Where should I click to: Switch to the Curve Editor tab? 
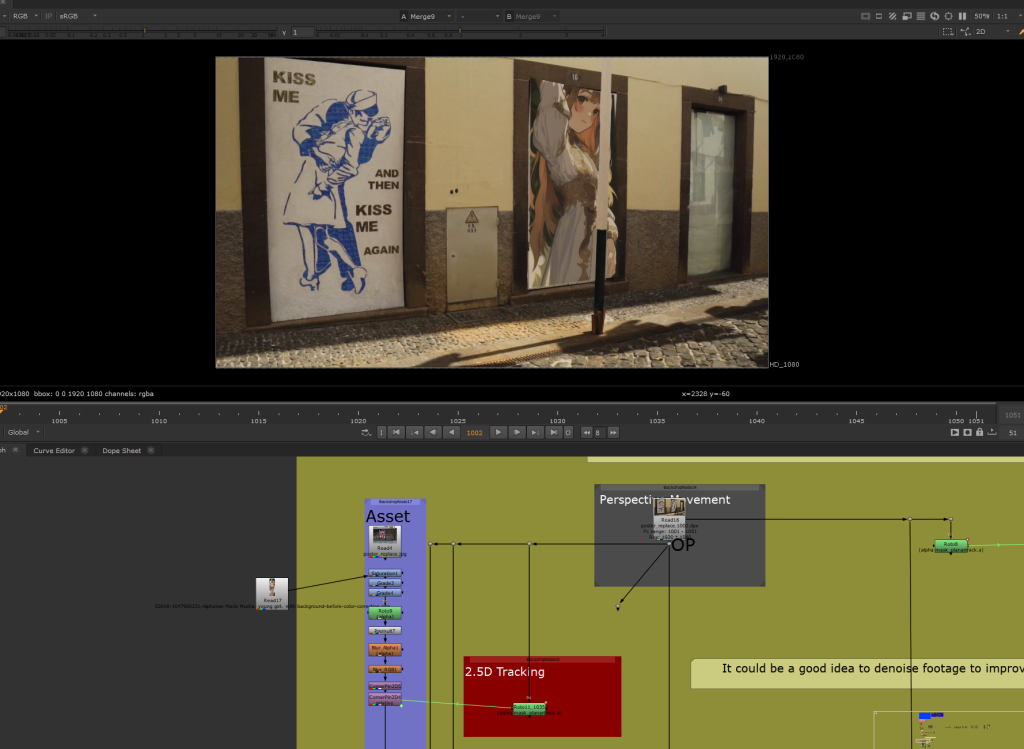[54, 451]
